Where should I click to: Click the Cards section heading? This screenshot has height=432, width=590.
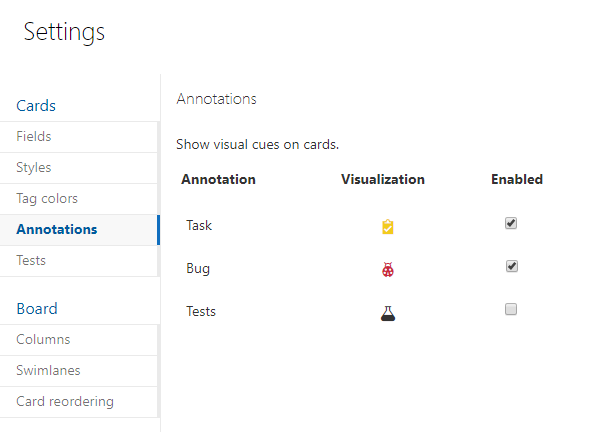pos(36,106)
